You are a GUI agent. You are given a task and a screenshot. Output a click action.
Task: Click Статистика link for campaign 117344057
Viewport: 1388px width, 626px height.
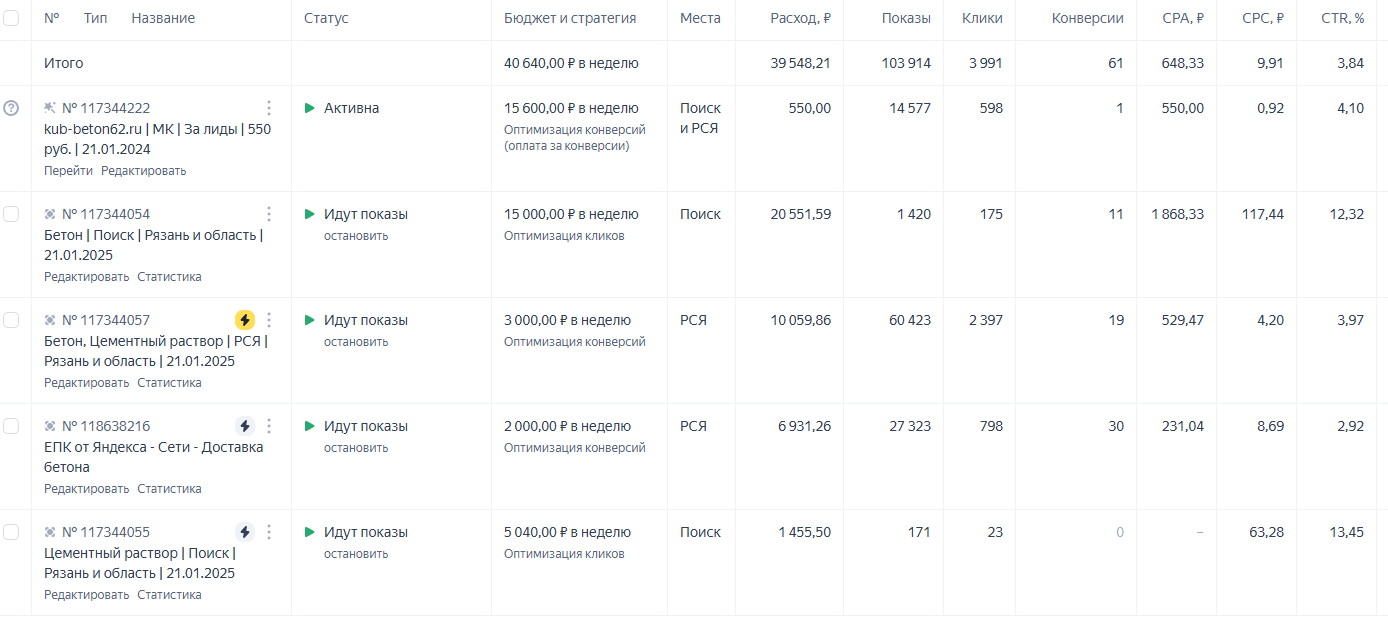click(x=169, y=383)
